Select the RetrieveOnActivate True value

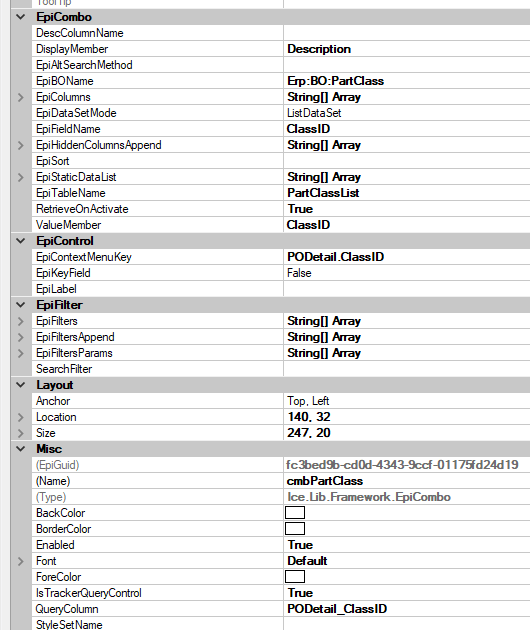point(407,209)
